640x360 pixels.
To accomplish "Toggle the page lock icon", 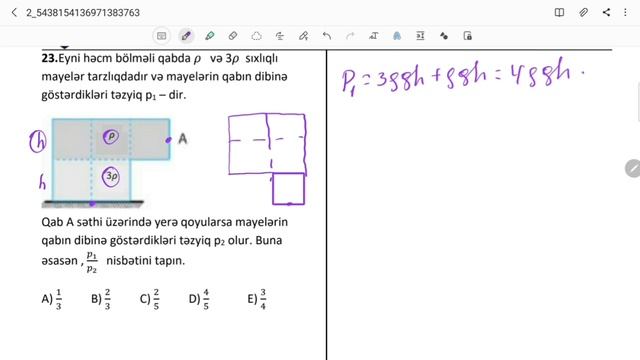I will (468, 36).
